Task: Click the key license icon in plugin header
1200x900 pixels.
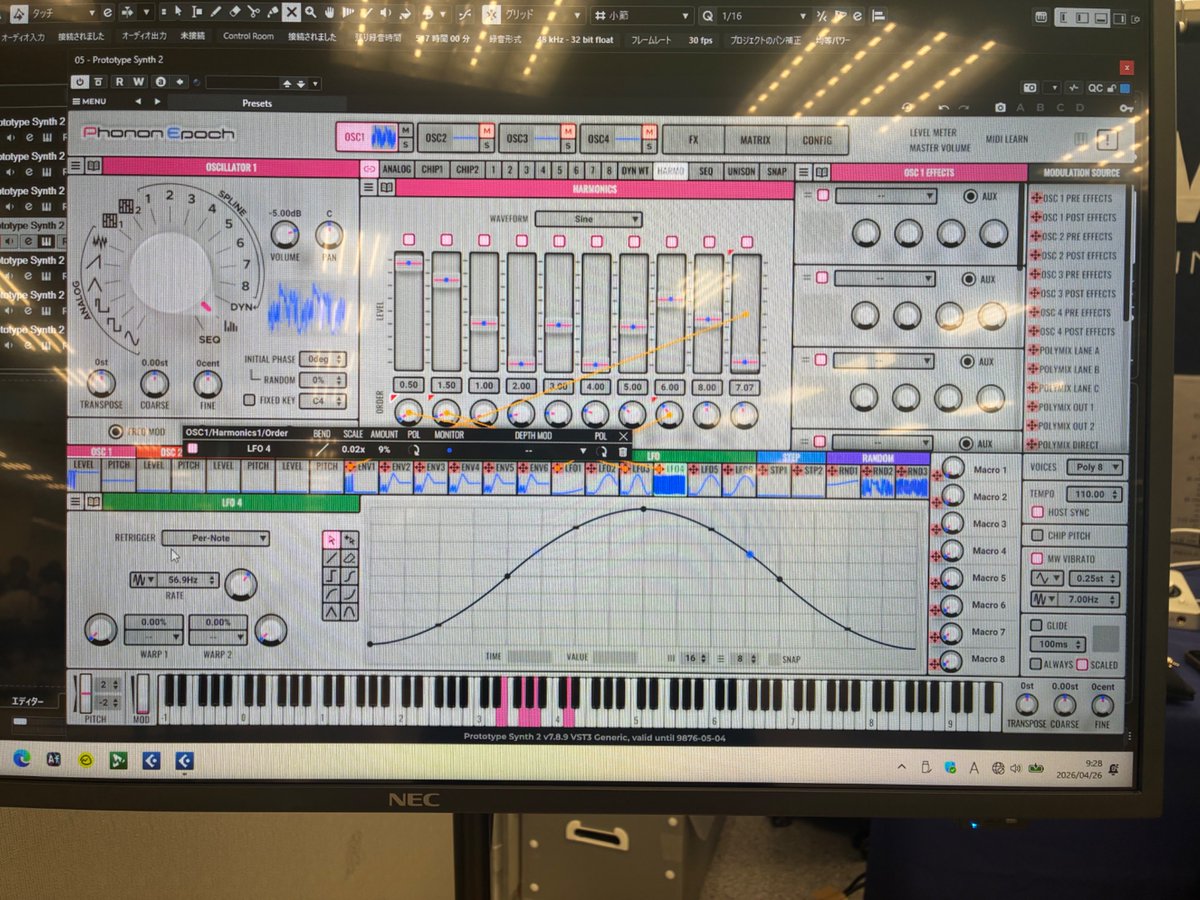Action: tap(1127, 109)
